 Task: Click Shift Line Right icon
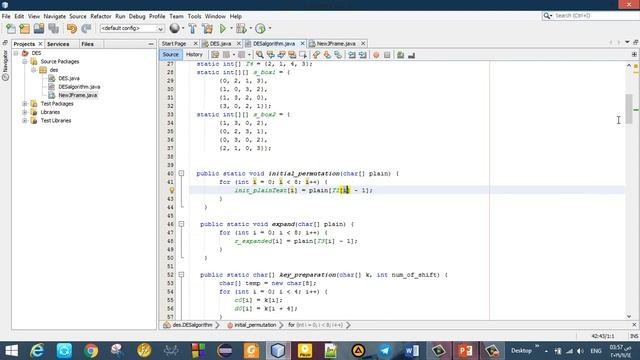click(x=362, y=55)
